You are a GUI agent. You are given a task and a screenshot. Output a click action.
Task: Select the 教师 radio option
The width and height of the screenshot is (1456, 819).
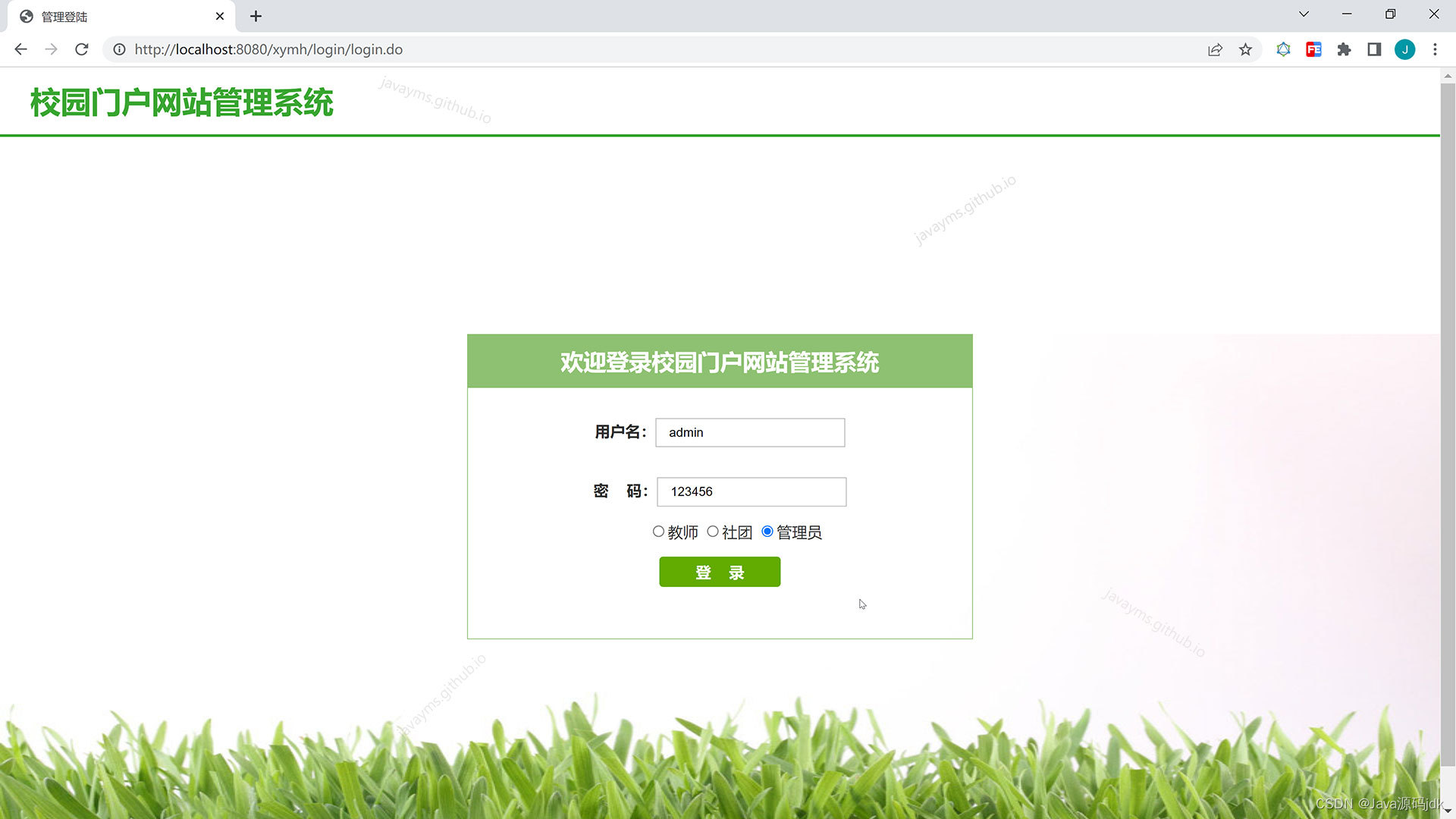658,532
